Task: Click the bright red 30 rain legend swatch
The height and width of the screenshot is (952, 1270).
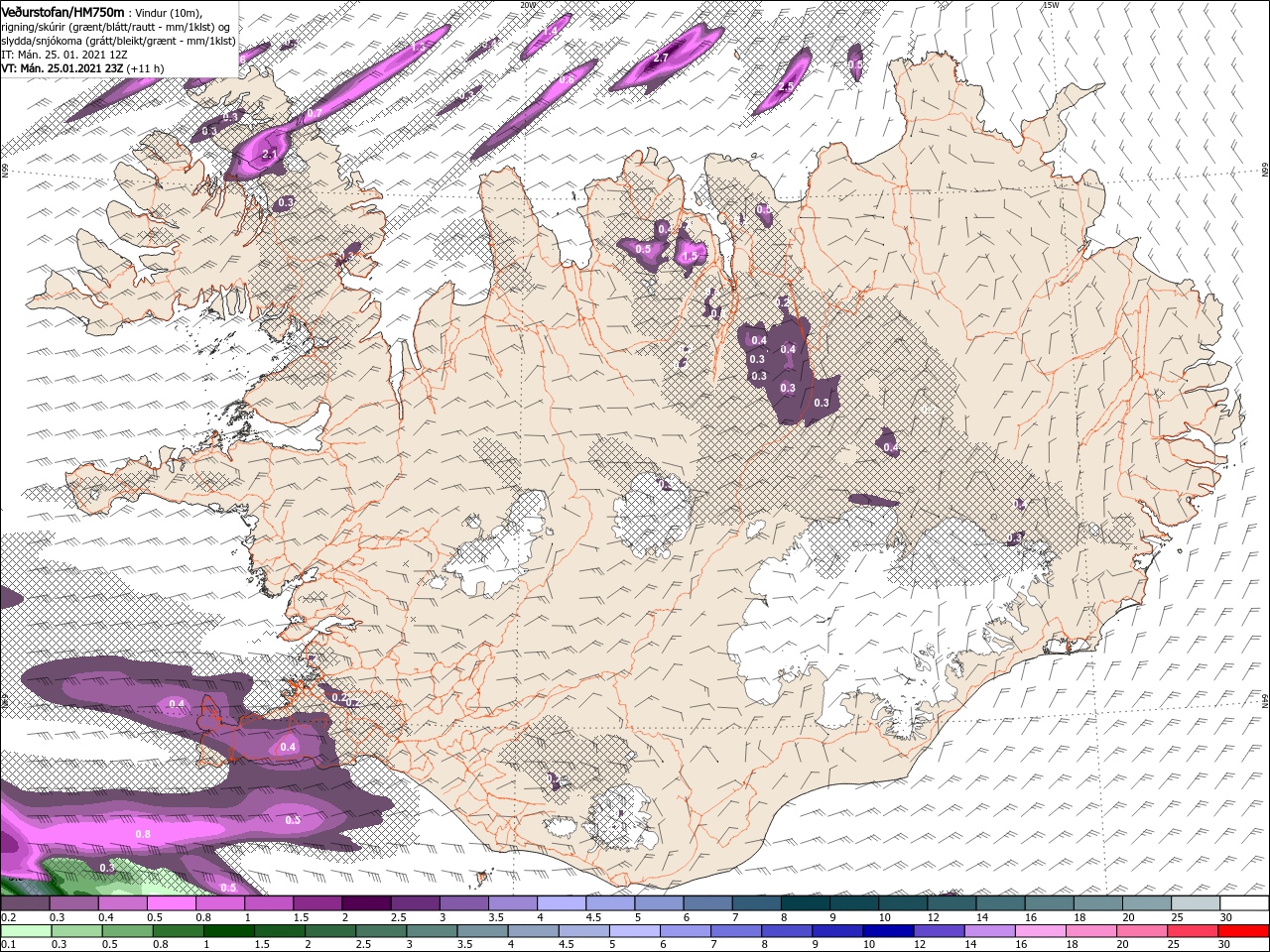Action: click(x=1243, y=931)
